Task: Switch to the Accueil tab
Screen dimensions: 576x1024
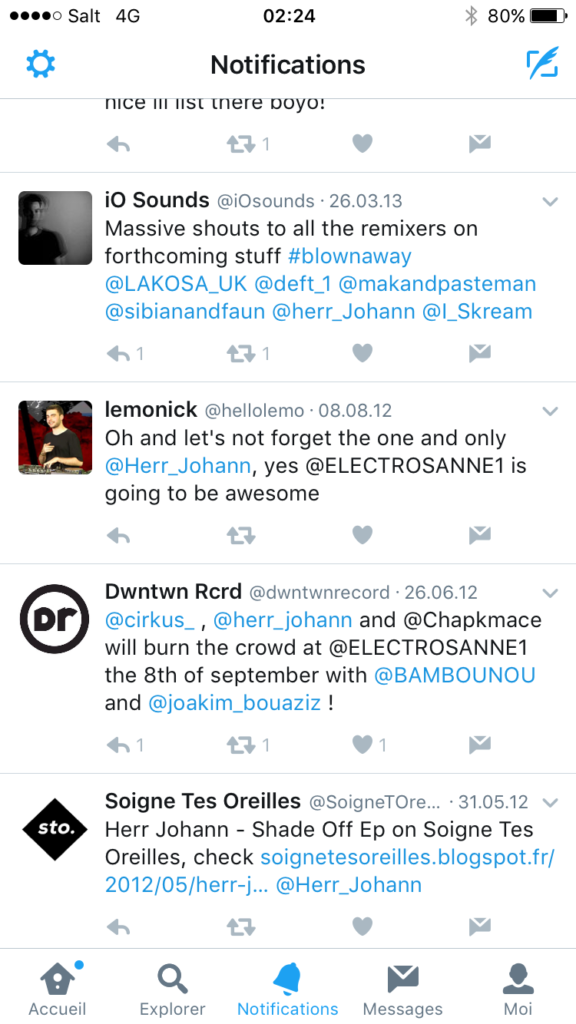Action: point(57,987)
